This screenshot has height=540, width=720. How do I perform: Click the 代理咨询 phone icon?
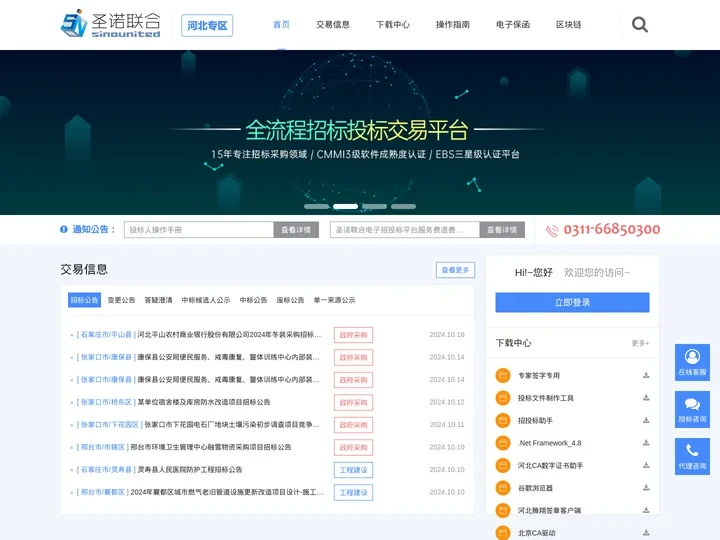click(692, 455)
